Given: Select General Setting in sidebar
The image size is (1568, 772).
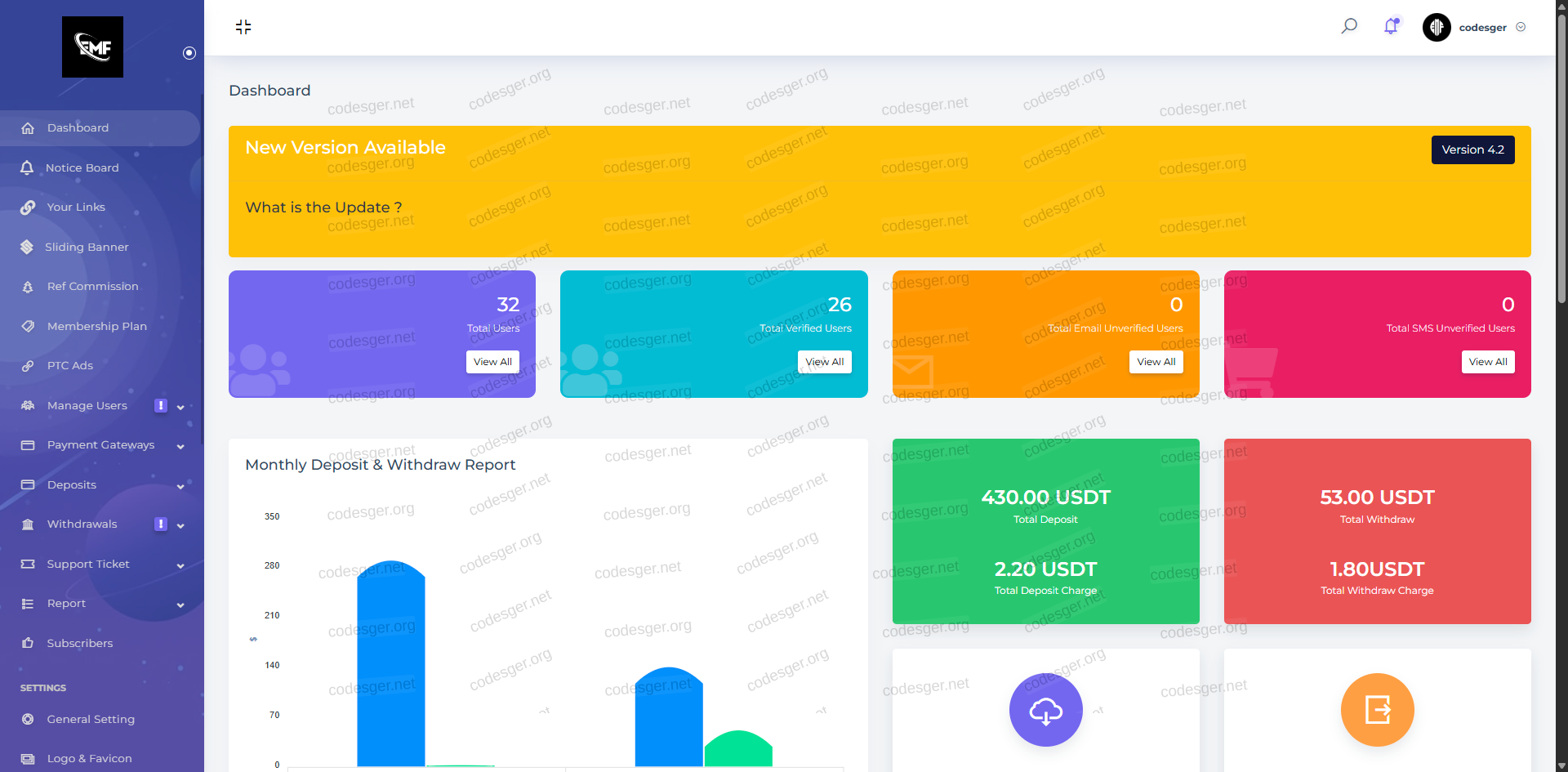Looking at the screenshot, I should click(91, 720).
